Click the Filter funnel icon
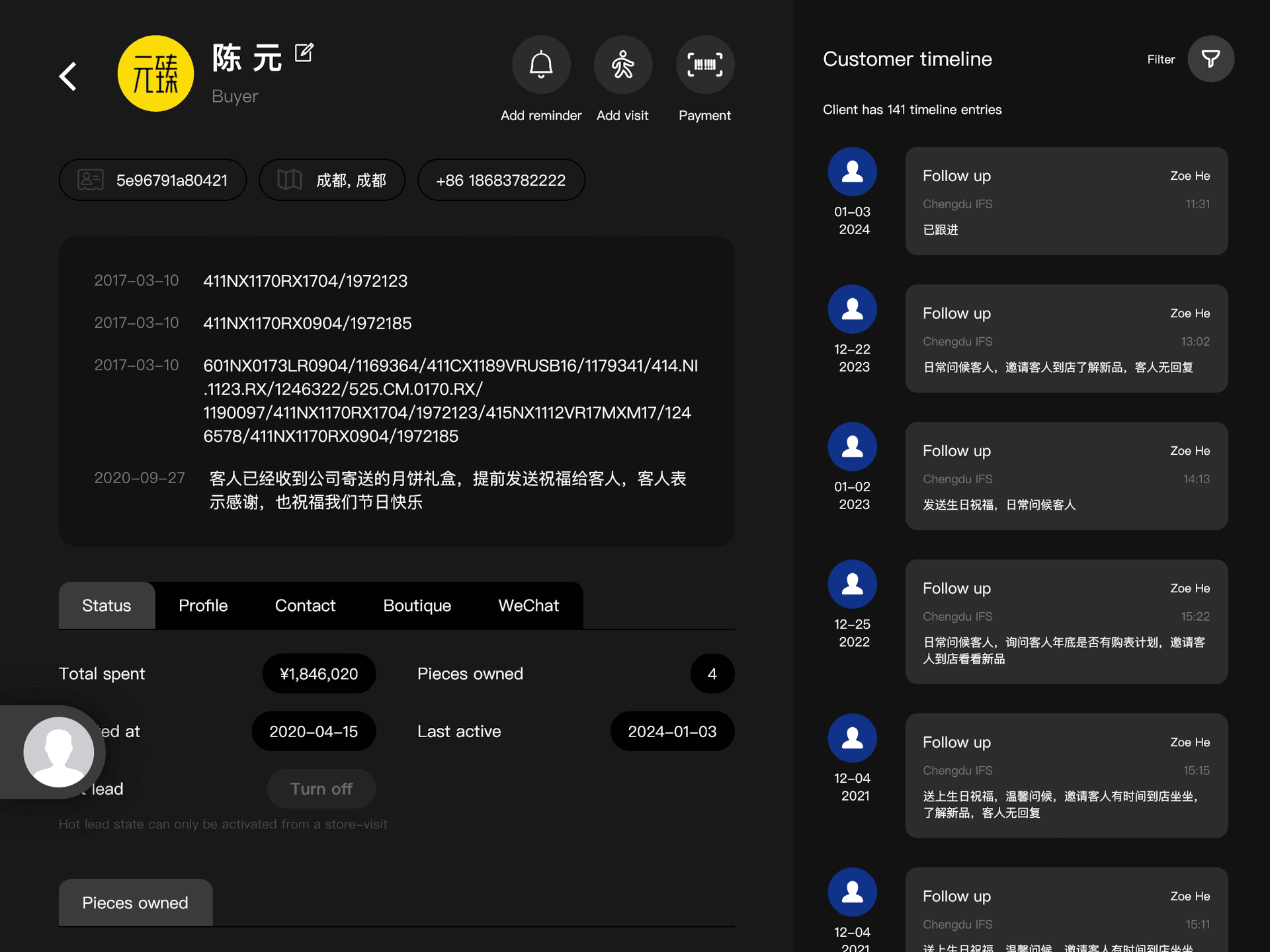This screenshot has height=952, width=1270. pyautogui.click(x=1210, y=59)
